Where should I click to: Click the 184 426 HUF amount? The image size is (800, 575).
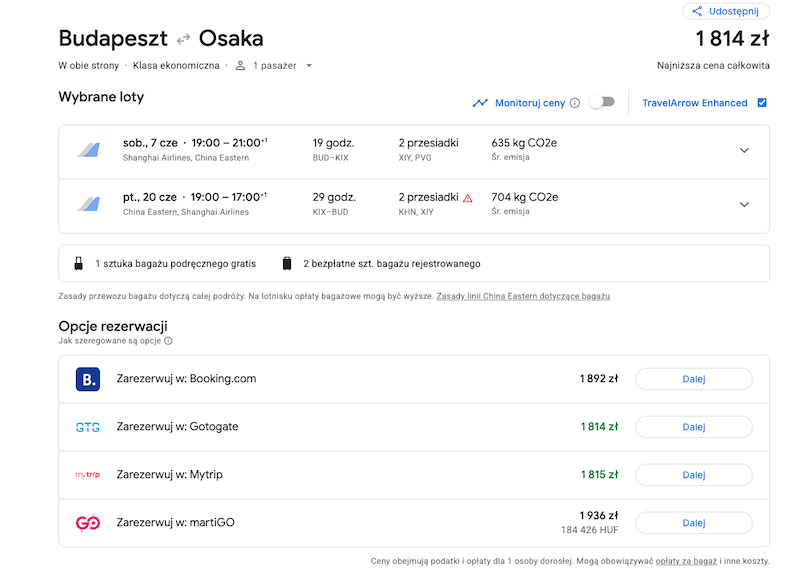pos(590,530)
